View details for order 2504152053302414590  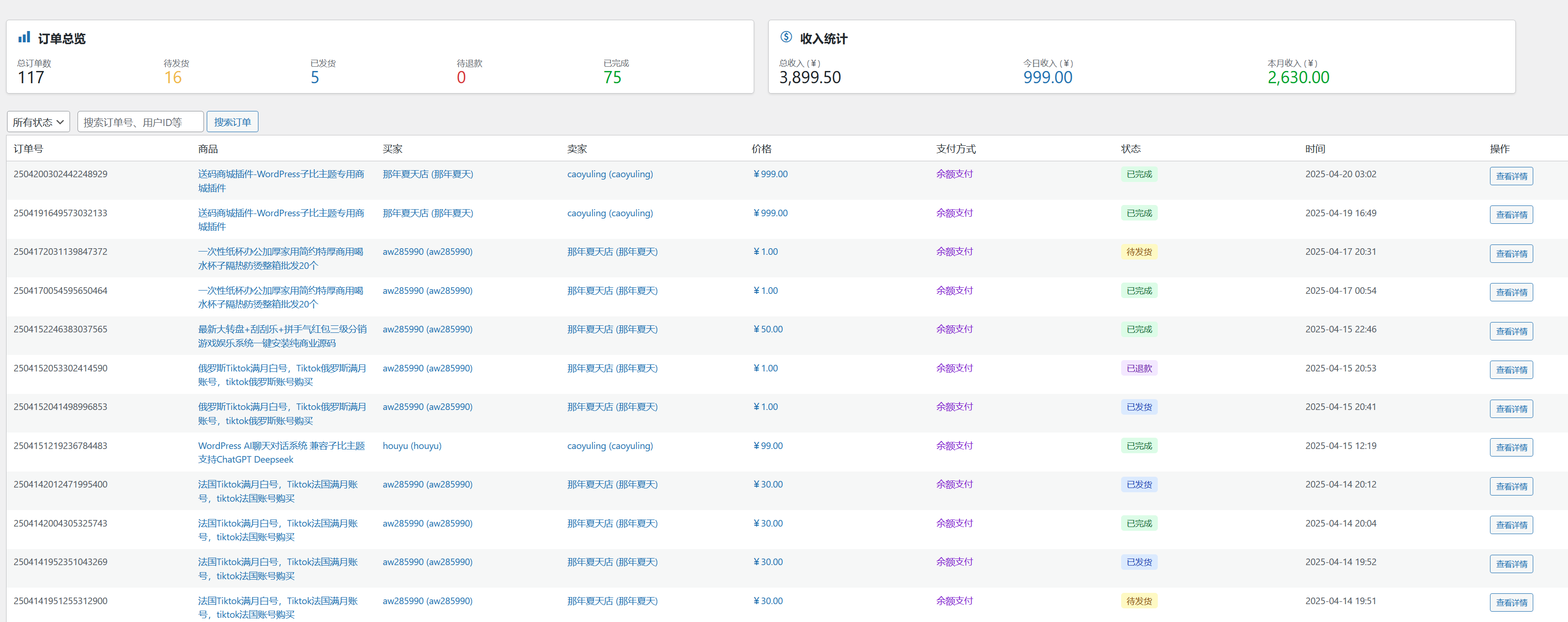pyautogui.click(x=1512, y=370)
